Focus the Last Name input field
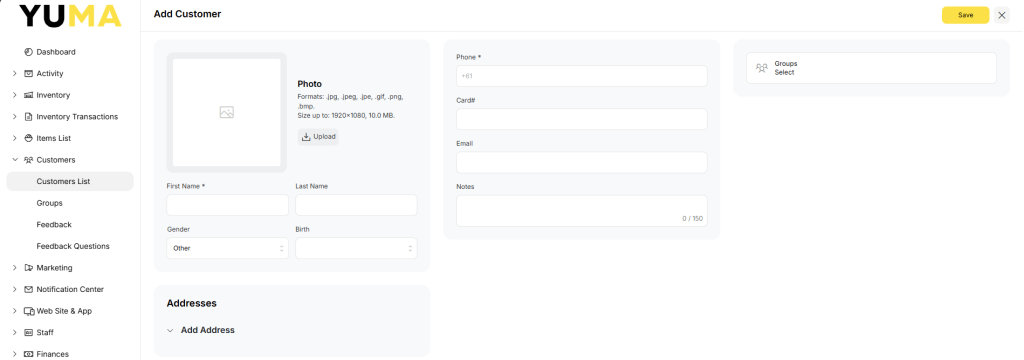1024x360 pixels. point(356,205)
